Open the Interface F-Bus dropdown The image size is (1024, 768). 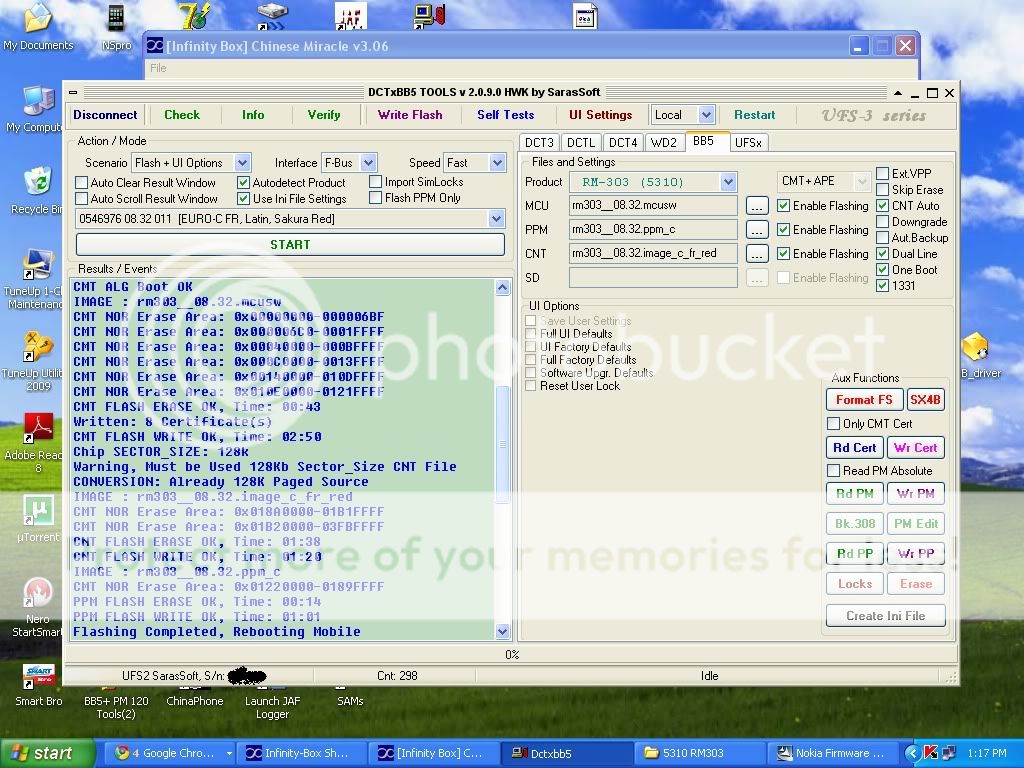tap(368, 163)
